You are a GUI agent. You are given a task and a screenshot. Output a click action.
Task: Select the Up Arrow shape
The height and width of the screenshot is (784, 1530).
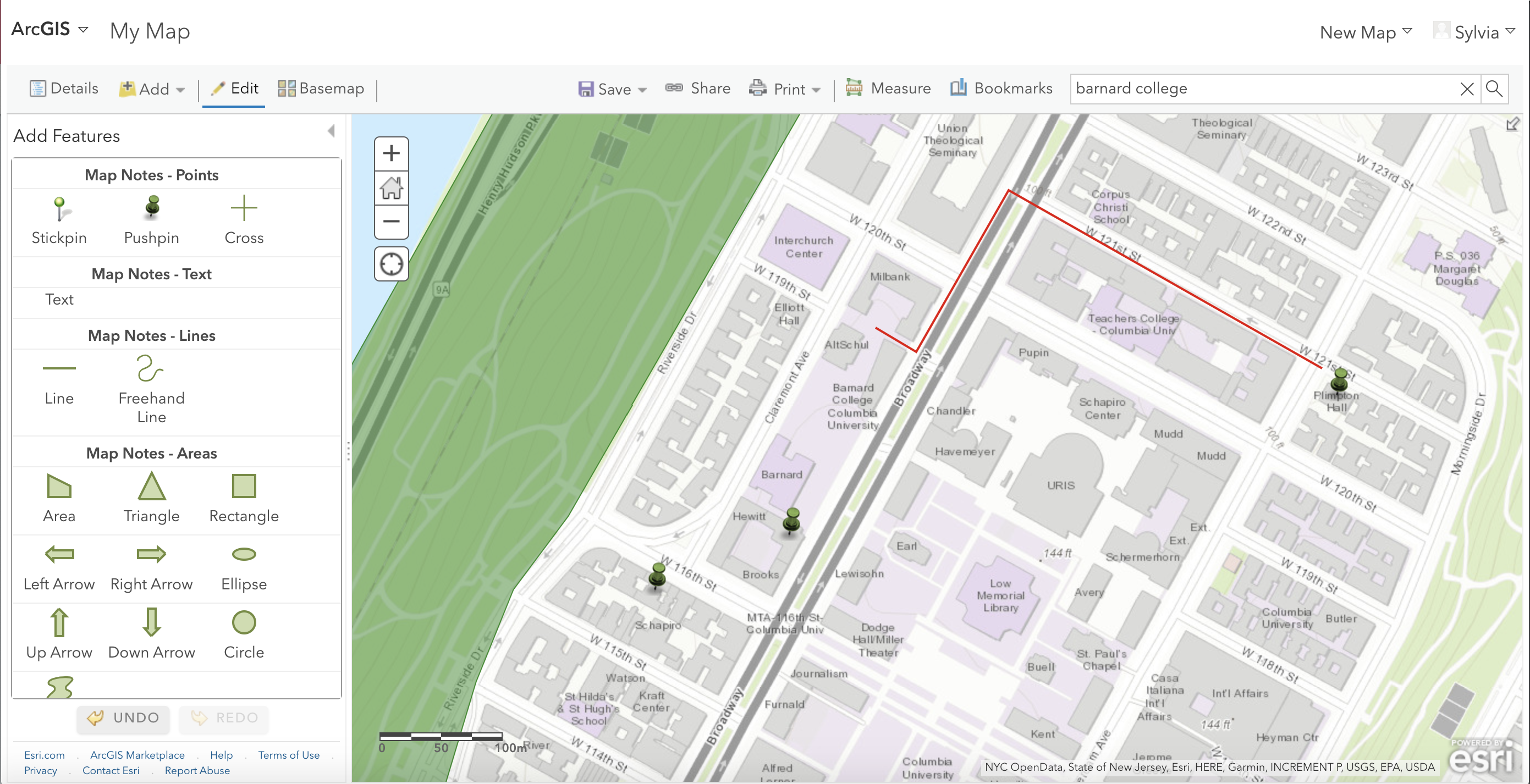pyautogui.click(x=59, y=634)
